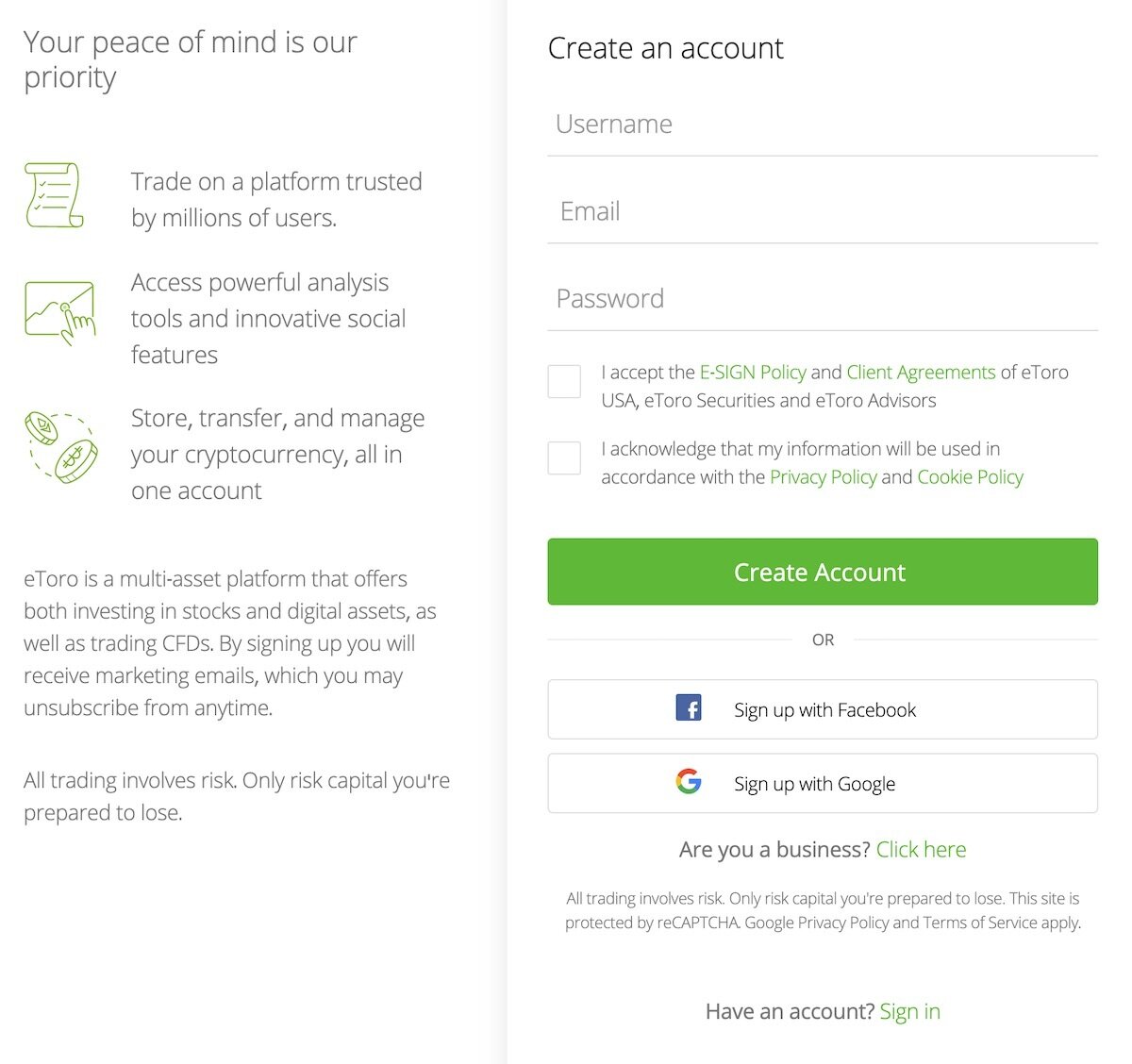Image resolution: width=1132 pixels, height=1064 pixels.
Task: Click the business account Click here link
Action: (921, 849)
